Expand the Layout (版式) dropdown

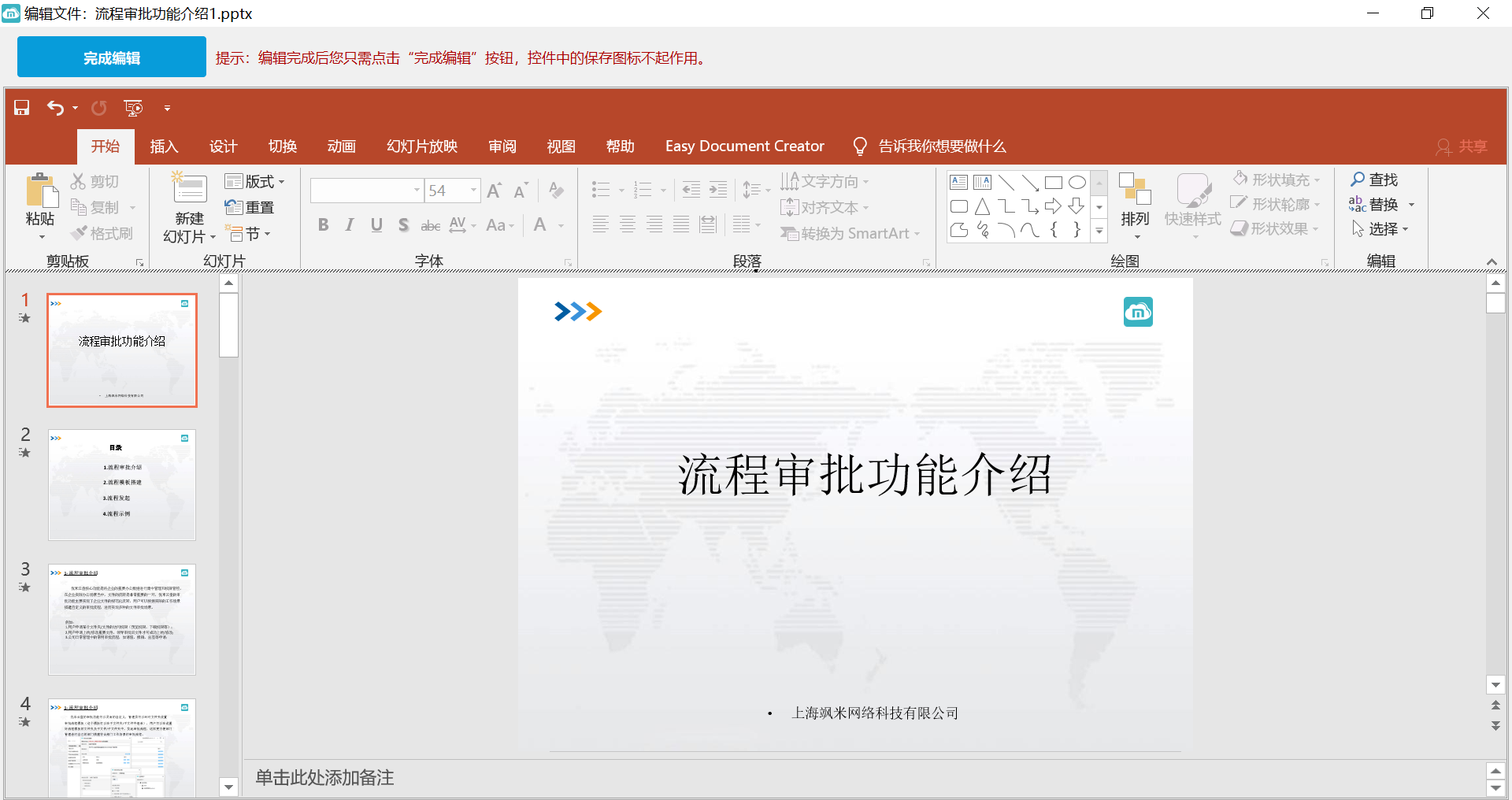281,182
